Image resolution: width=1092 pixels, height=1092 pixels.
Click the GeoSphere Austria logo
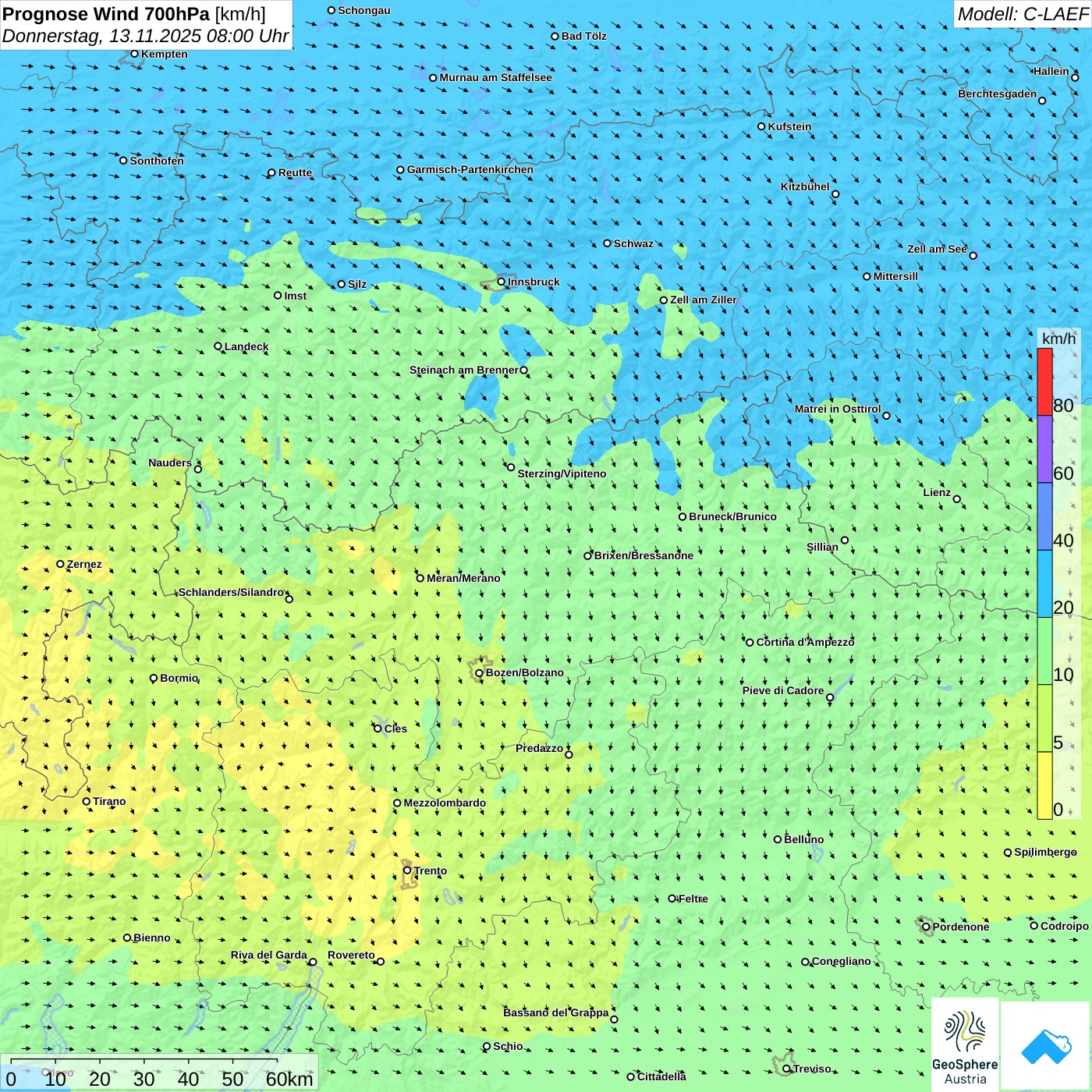pos(965,1044)
